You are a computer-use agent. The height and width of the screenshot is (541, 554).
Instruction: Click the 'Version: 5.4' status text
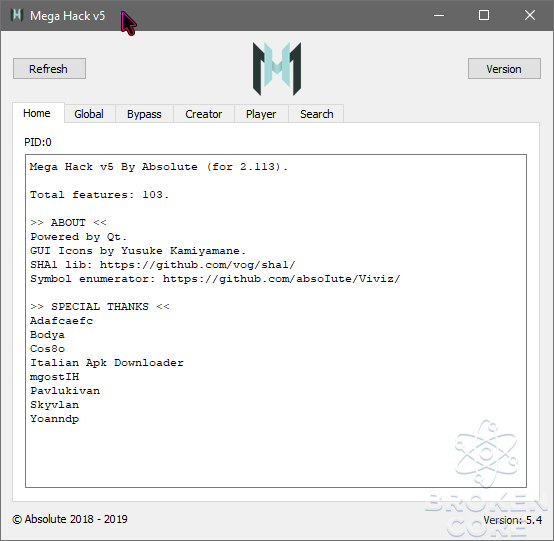(x=512, y=520)
